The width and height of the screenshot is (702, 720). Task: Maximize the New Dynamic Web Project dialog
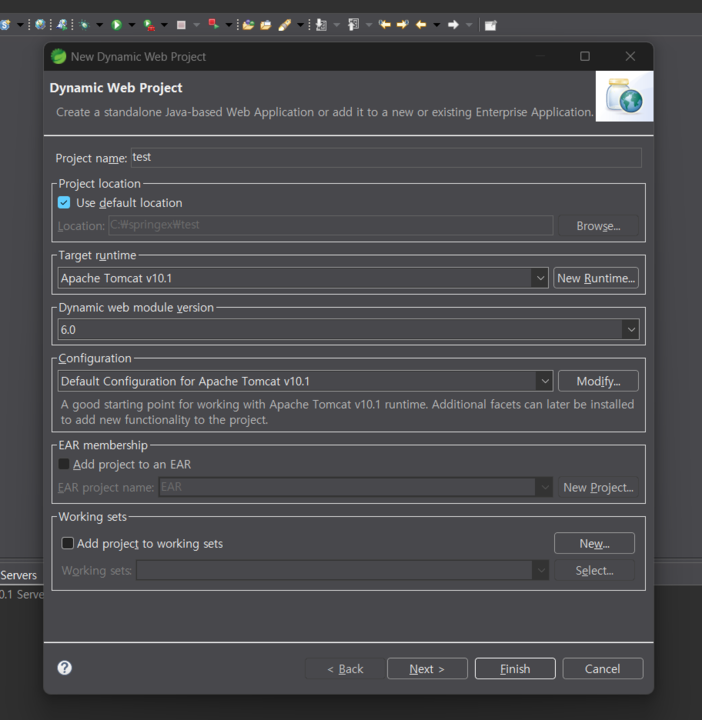point(585,56)
